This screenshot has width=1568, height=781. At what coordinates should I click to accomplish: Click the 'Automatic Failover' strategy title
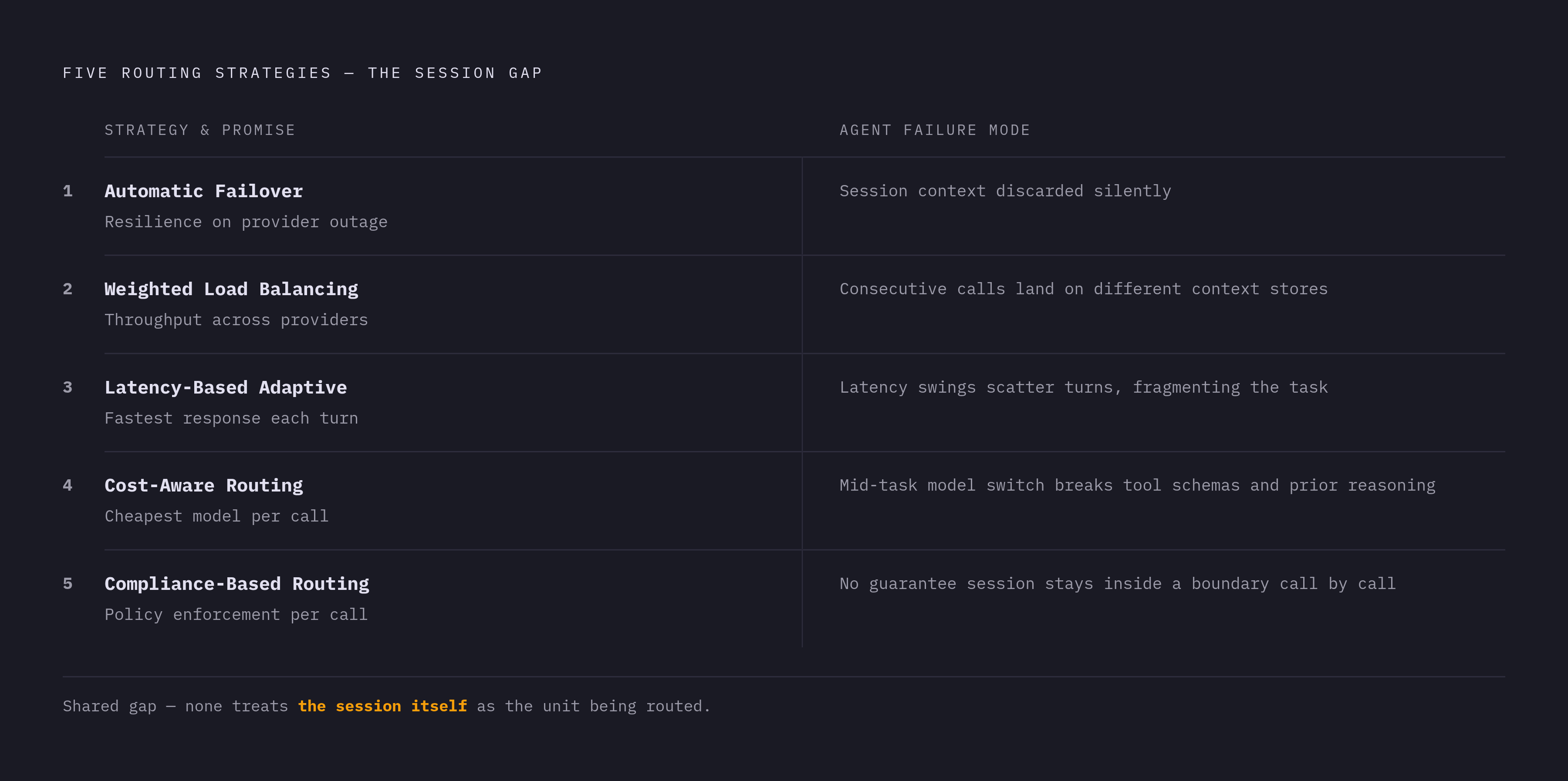(x=203, y=191)
